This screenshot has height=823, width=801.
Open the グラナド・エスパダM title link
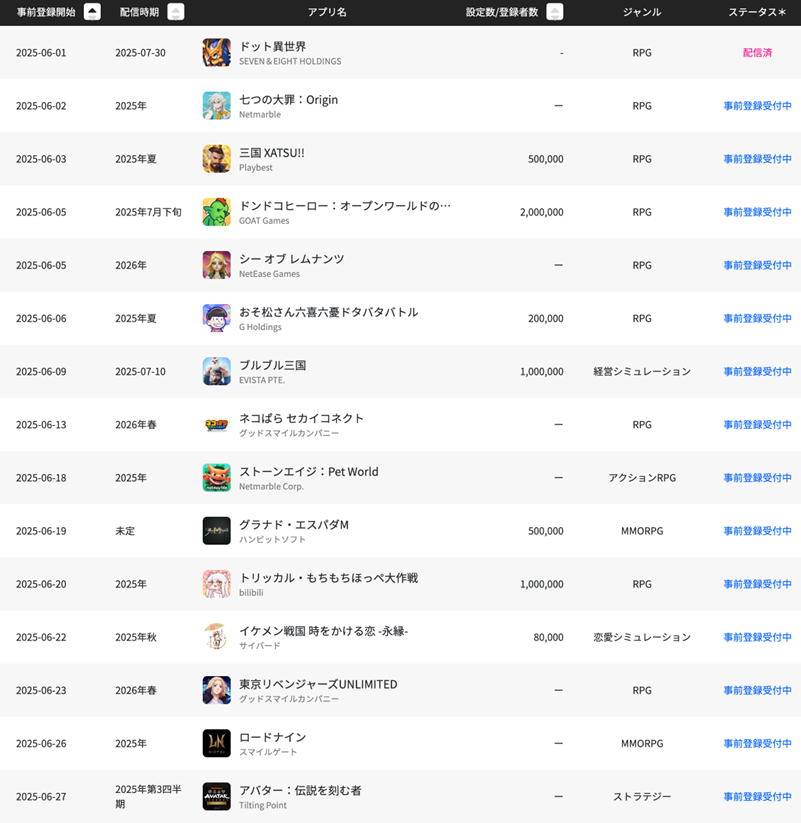[x=294, y=524]
